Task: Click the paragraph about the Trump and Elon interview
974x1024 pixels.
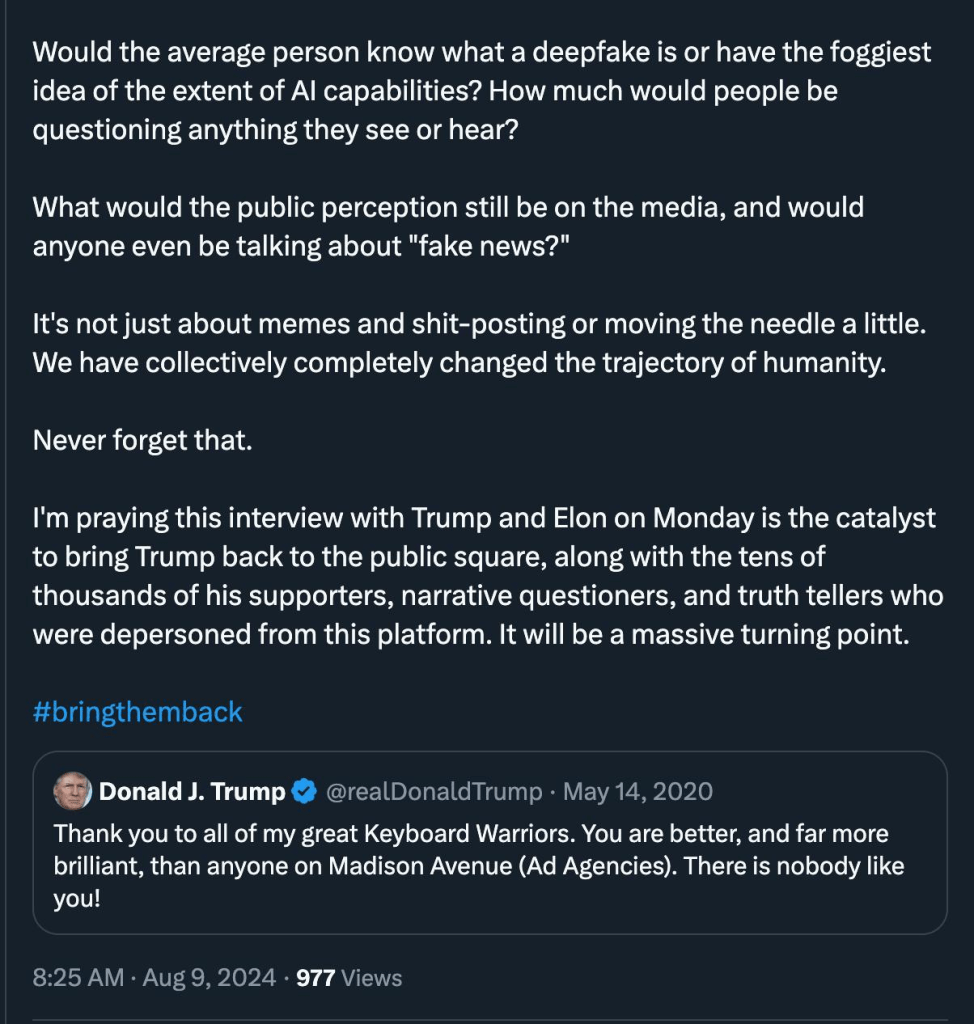Action: pyautogui.click(x=487, y=576)
